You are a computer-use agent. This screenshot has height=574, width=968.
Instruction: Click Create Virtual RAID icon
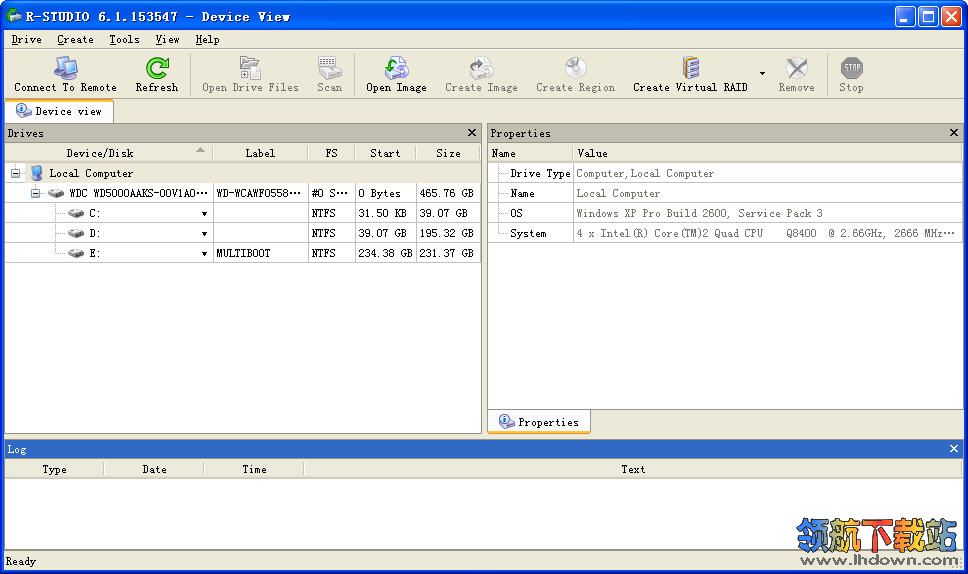coord(690,68)
